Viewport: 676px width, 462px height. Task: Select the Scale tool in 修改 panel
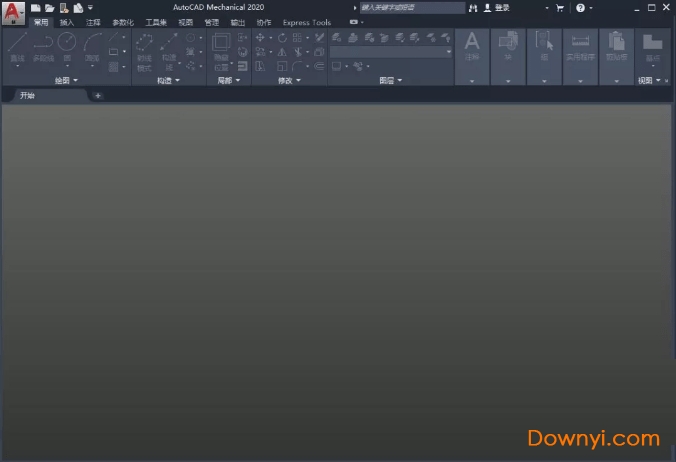282,66
